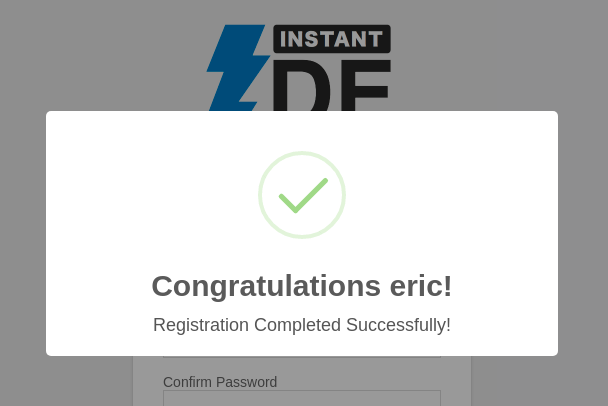This screenshot has width=608, height=406.
Task: Click the "Registration Completed Successfully!" message
Action: 302,325
